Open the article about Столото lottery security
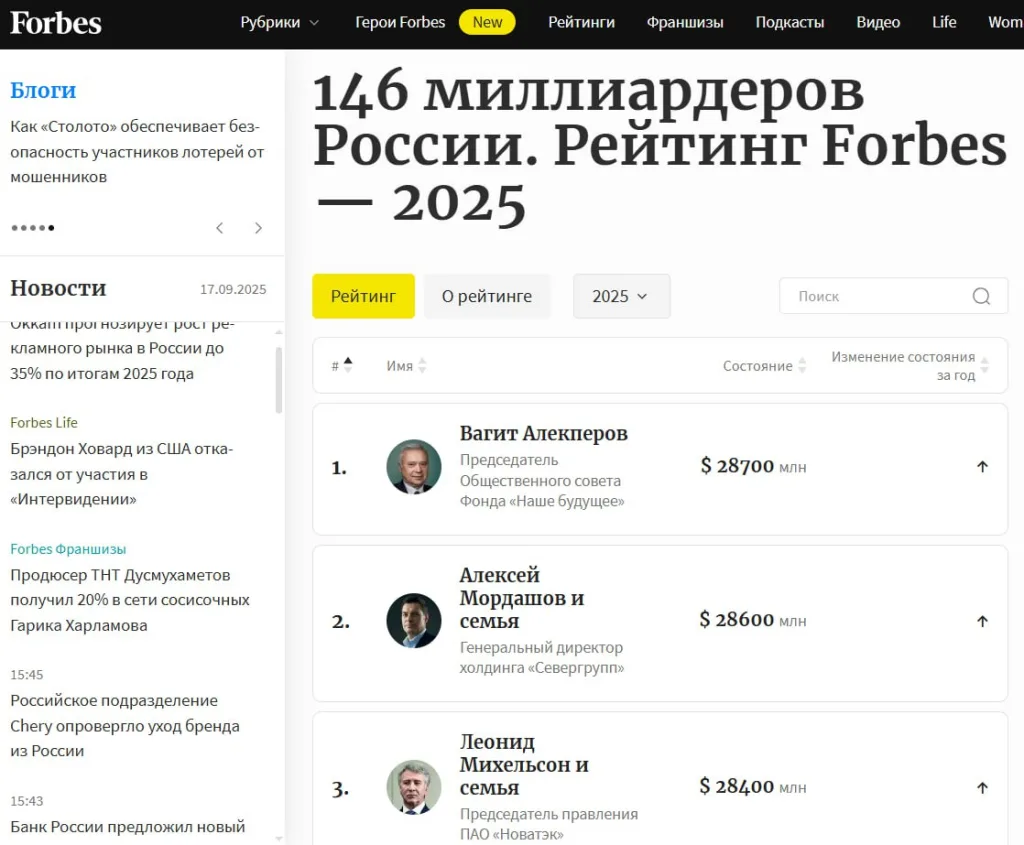The height and width of the screenshot is (845, 1024). (x=137, y=151)
